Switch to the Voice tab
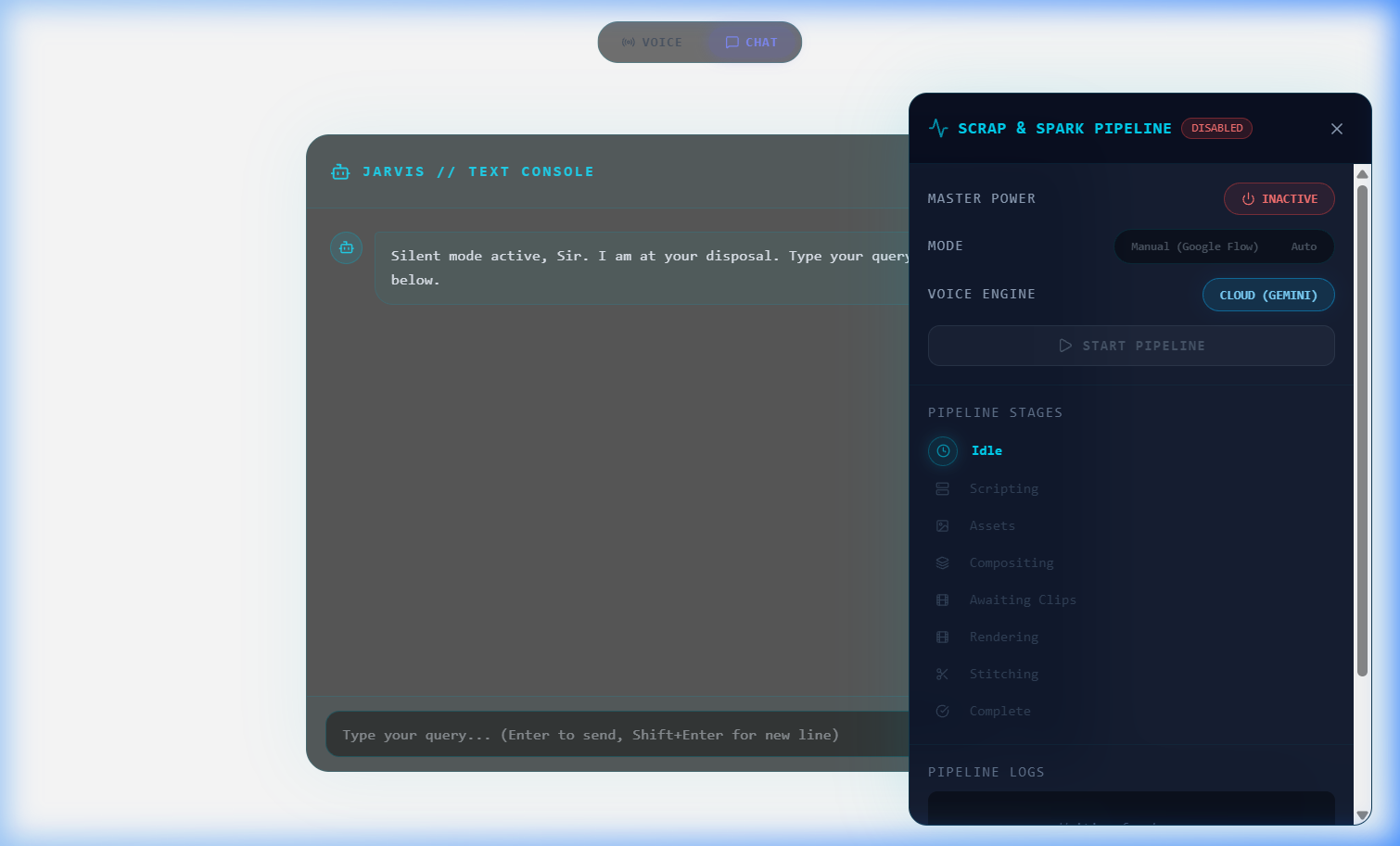 pyautogui.click(x=653, y=43)
